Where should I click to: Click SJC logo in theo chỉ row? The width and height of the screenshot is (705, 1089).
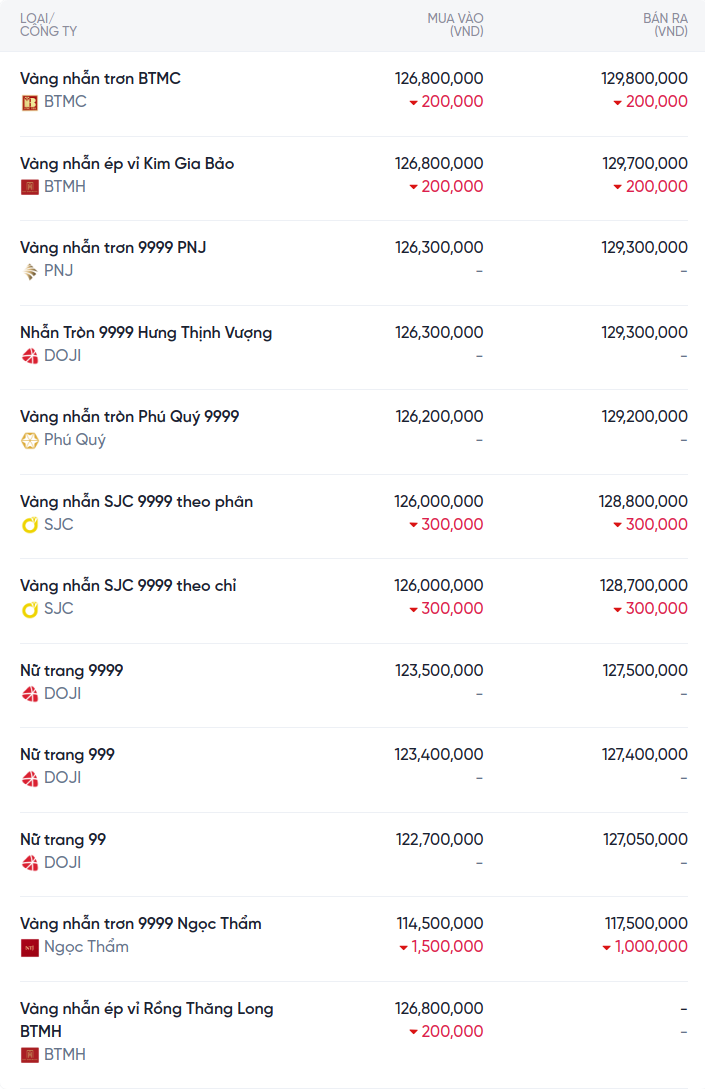(30, 609)
